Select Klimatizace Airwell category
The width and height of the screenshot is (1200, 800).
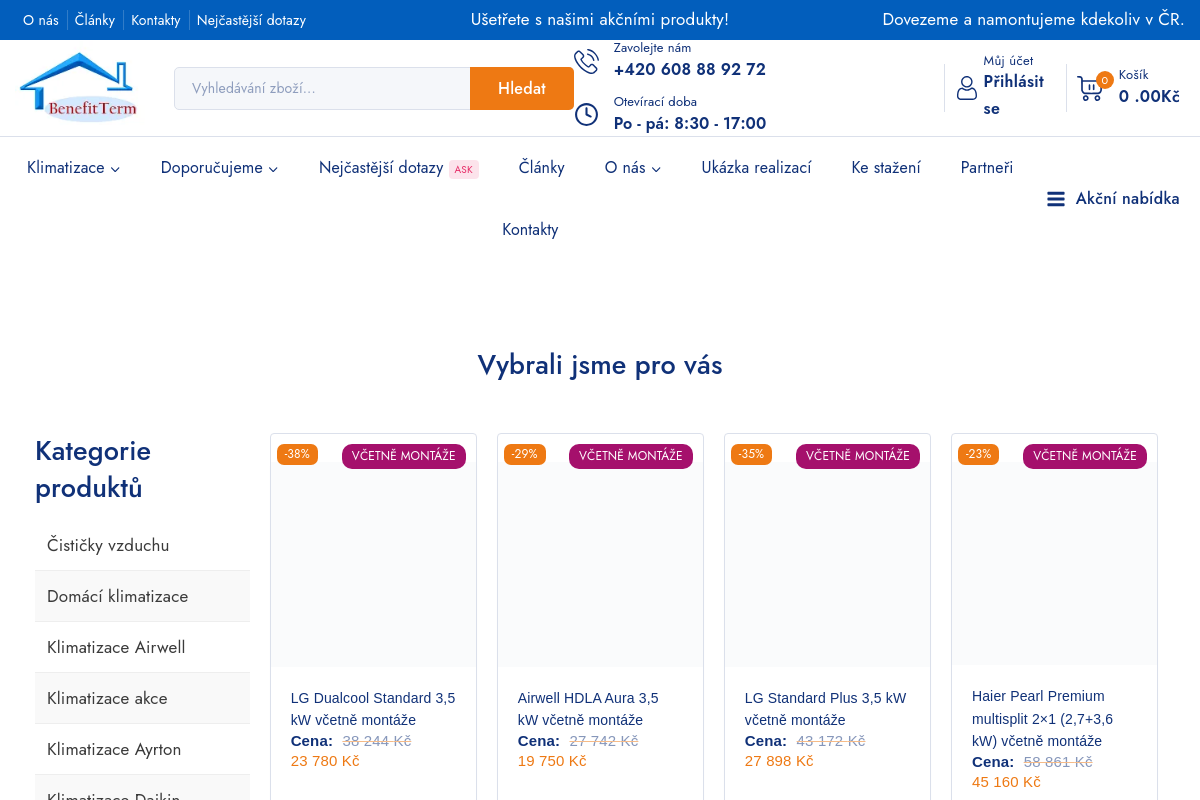tap(116, 647)
